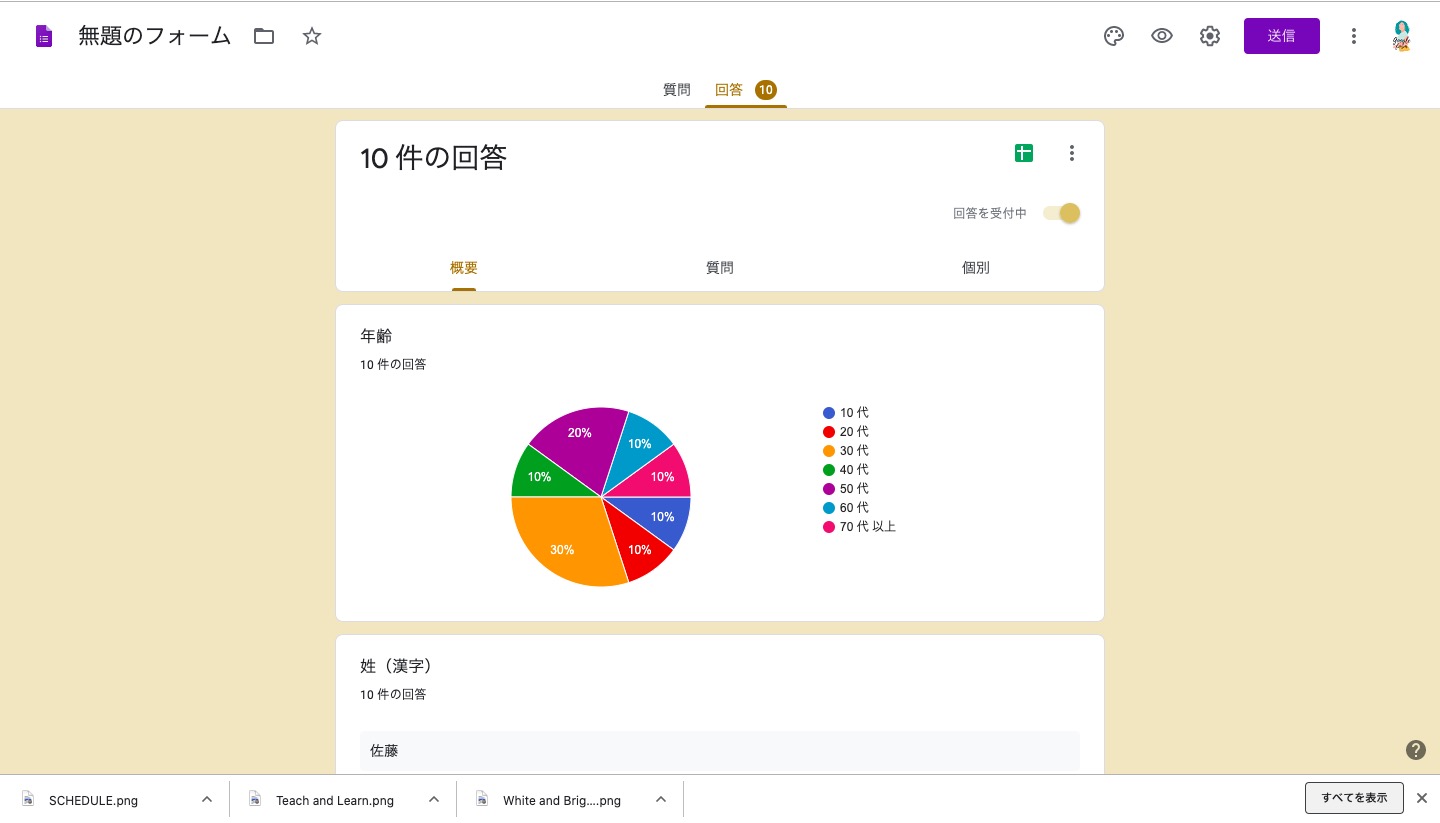Click the すべてを表示 show all button
Image resolution: width=1440 pixels, height=823 pixels.
pos(1354,798)
